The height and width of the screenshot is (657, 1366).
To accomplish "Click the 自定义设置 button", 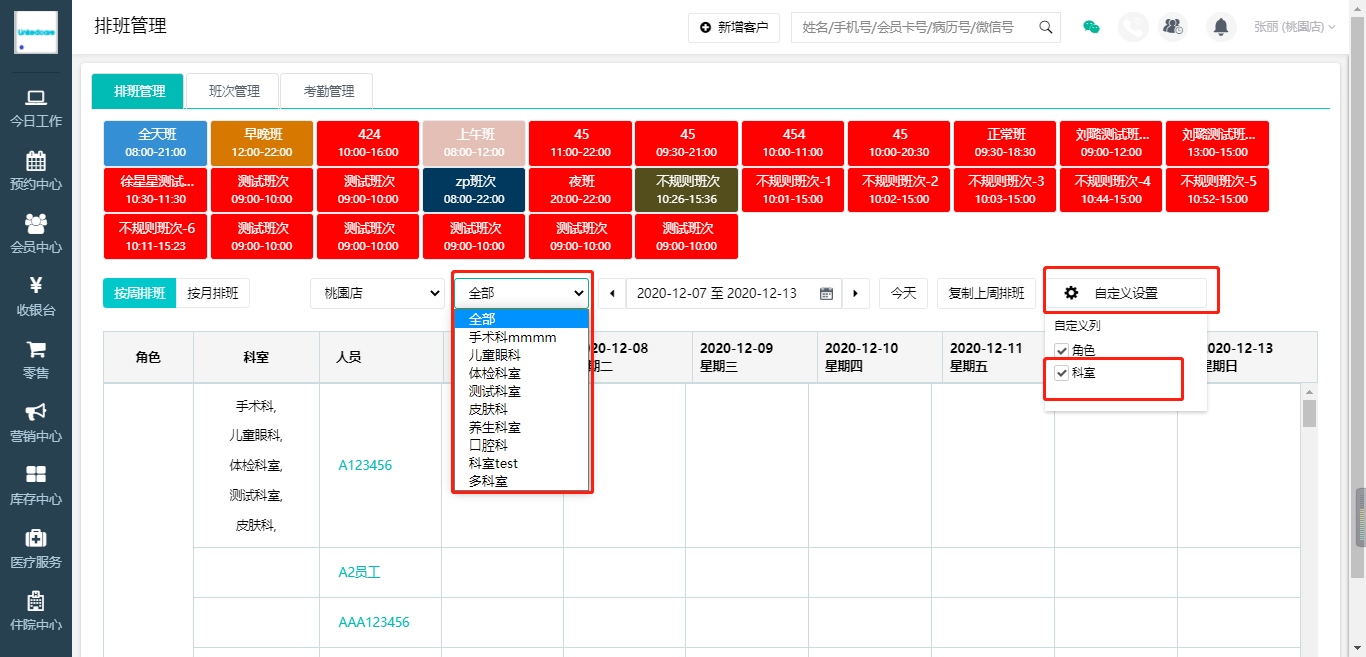I will coord(1125,293).
